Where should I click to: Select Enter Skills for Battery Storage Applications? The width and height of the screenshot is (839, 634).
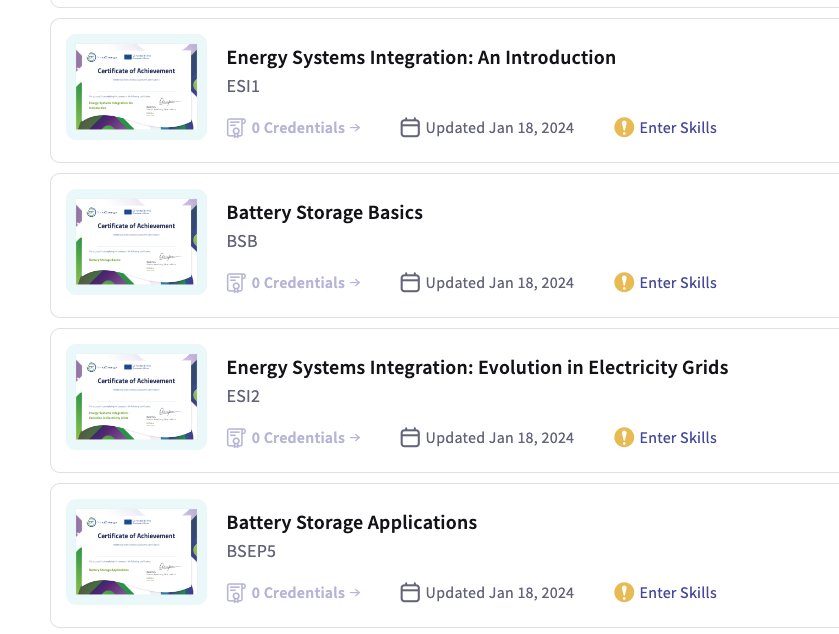coord(678,593)
